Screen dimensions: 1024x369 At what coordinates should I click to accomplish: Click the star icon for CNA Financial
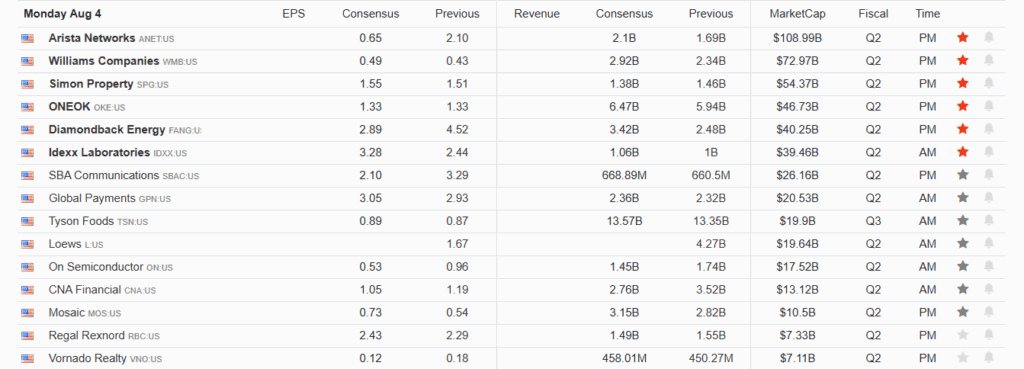click(x=962, y=289)
